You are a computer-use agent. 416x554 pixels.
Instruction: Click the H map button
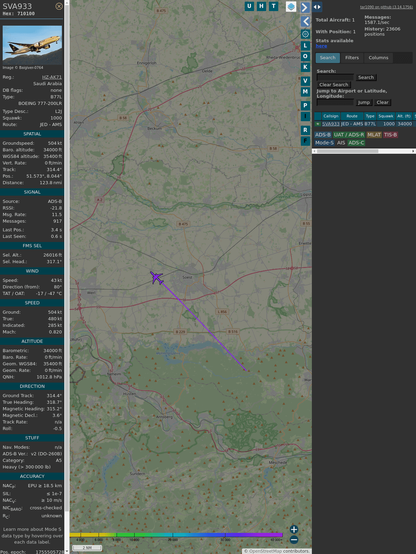pyautogui.click(x=261, y=6)
